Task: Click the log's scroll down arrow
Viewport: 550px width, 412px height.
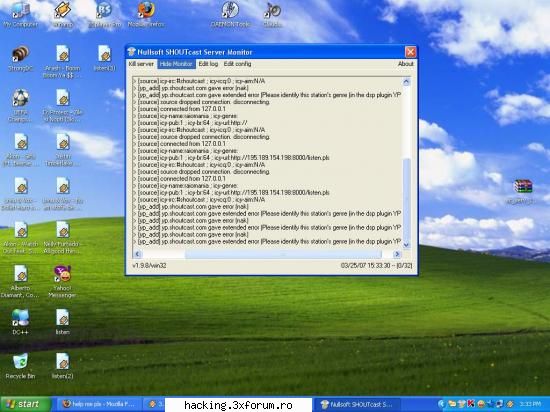Action: tap(406, 244)
